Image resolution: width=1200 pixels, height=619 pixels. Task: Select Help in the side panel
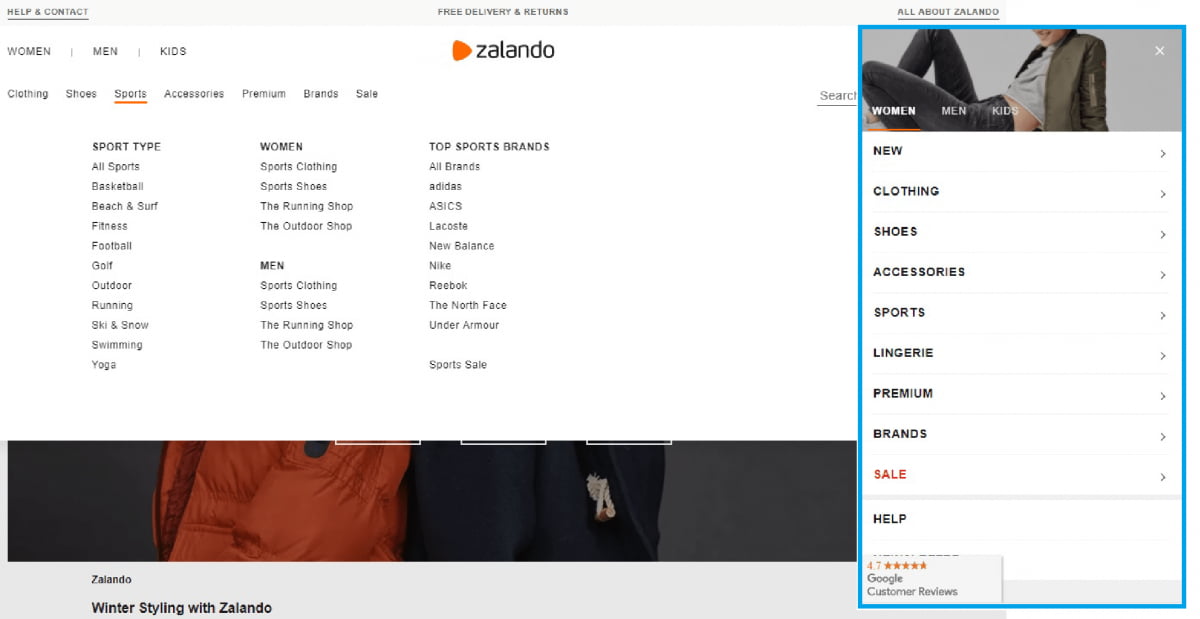click(x=890, y=519)
